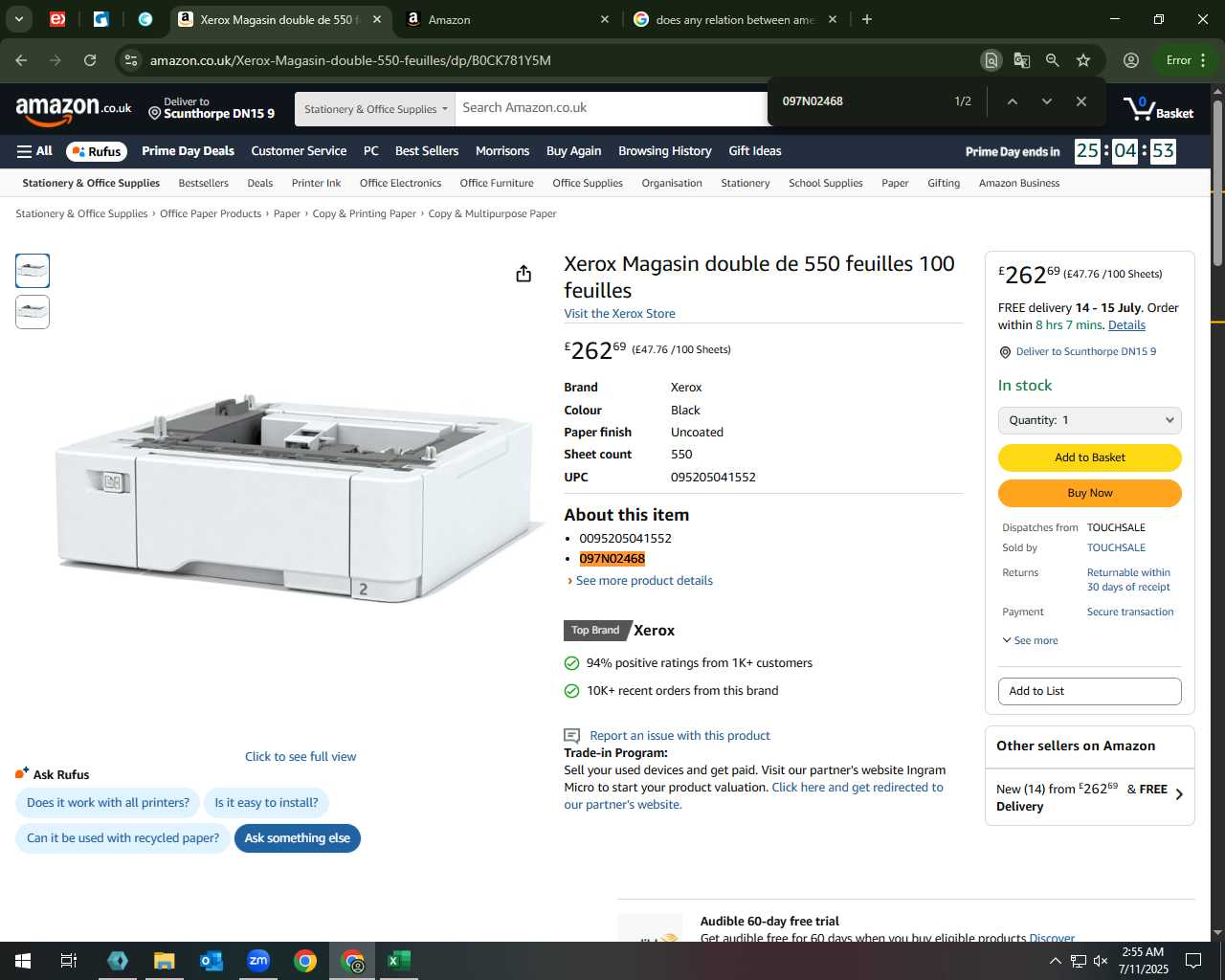Open Prime Day Deals menu item

point(188,151)
